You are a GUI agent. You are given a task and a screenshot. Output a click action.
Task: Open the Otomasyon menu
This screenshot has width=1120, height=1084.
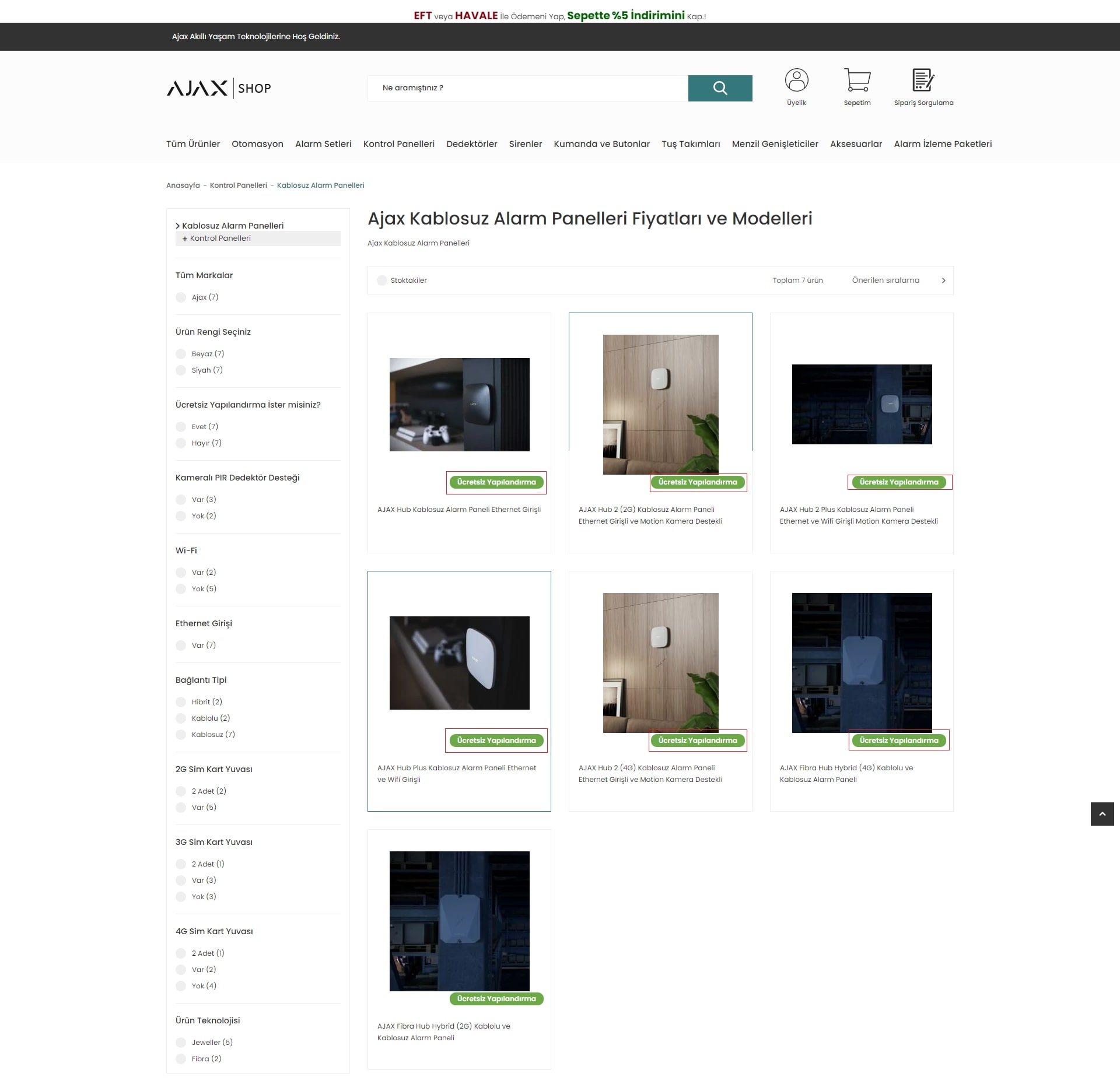tap(257, 144)
